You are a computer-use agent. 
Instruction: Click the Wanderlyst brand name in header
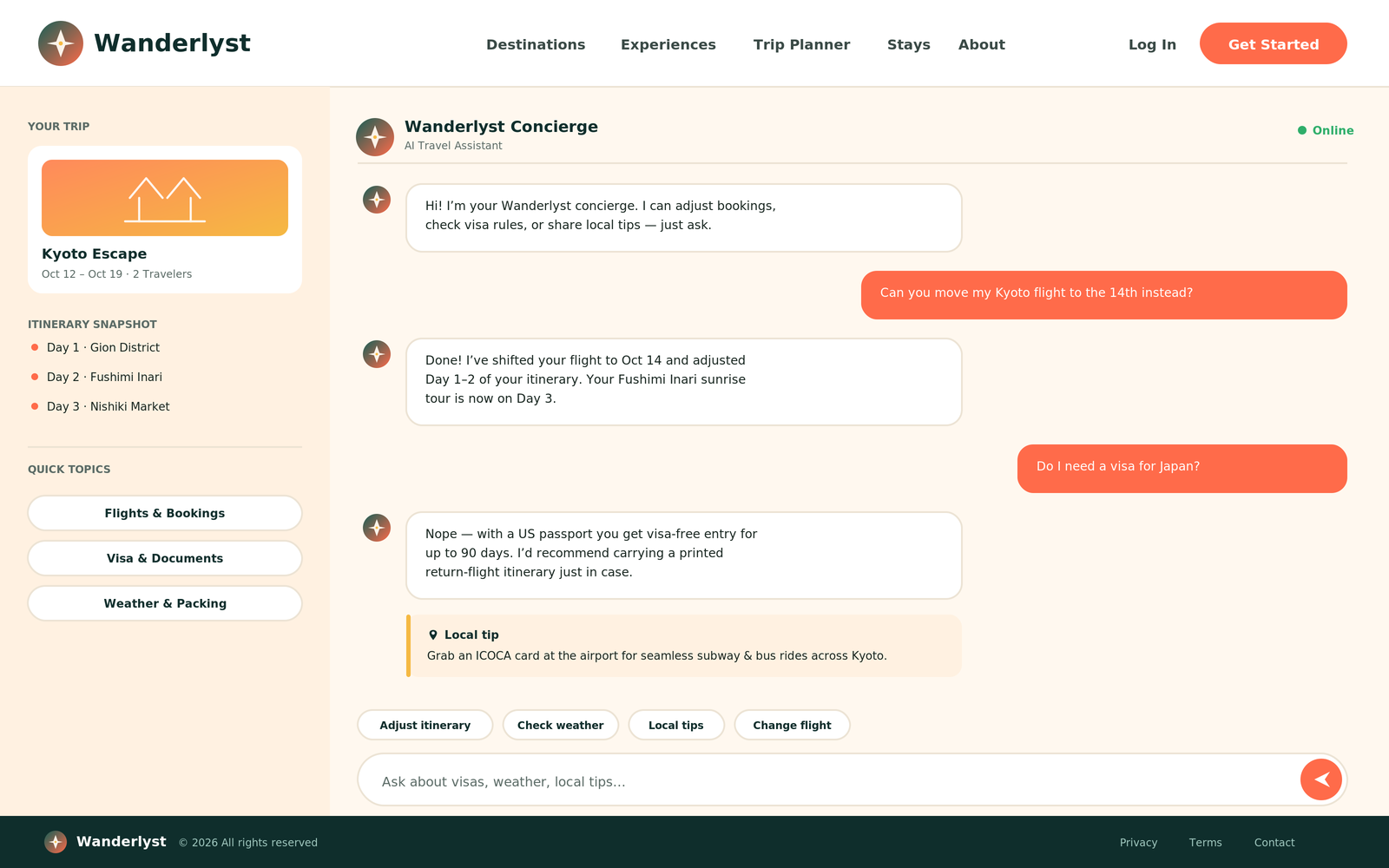tap(172, 43)
